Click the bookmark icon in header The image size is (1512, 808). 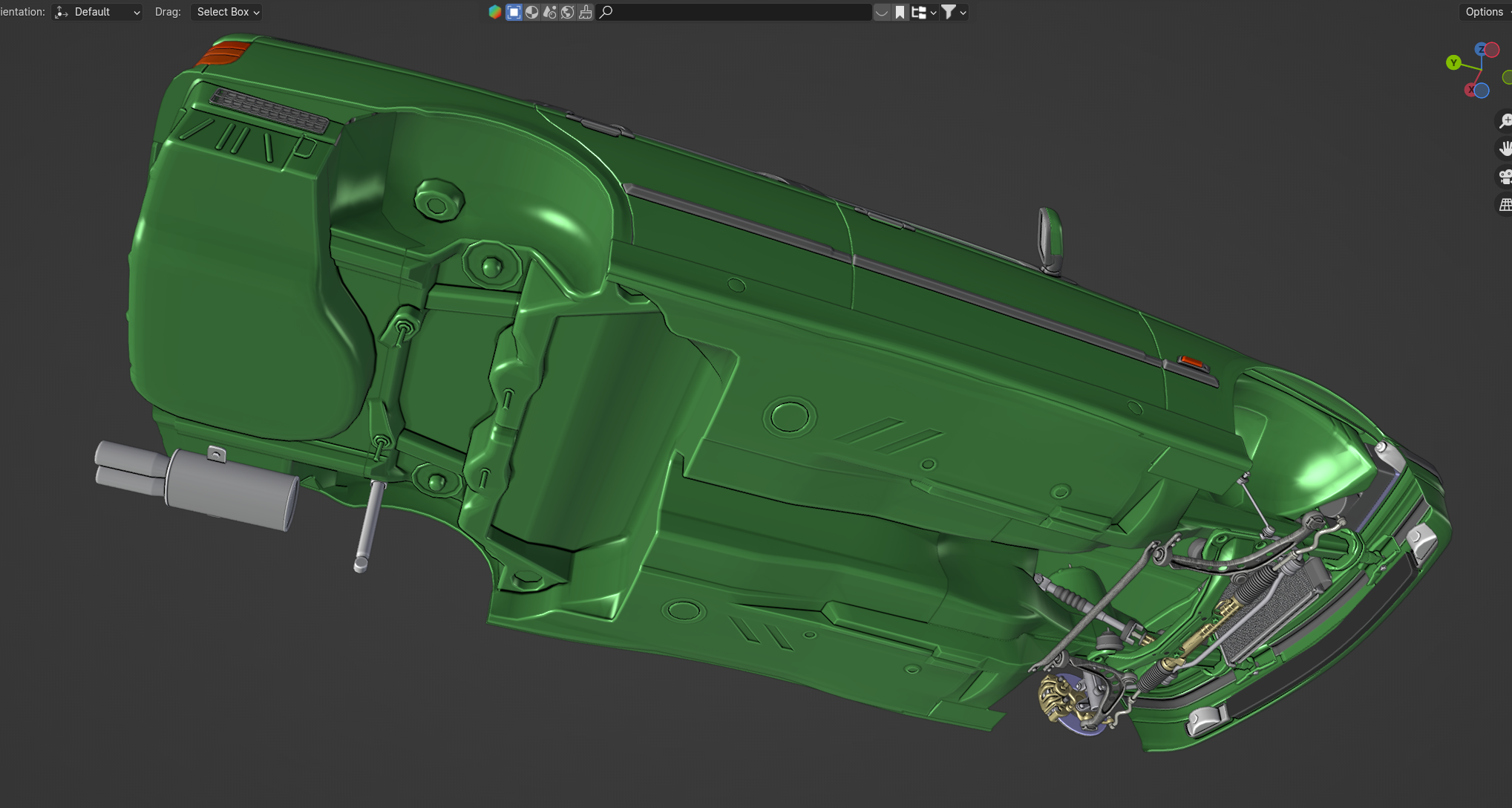pos(900,12)
